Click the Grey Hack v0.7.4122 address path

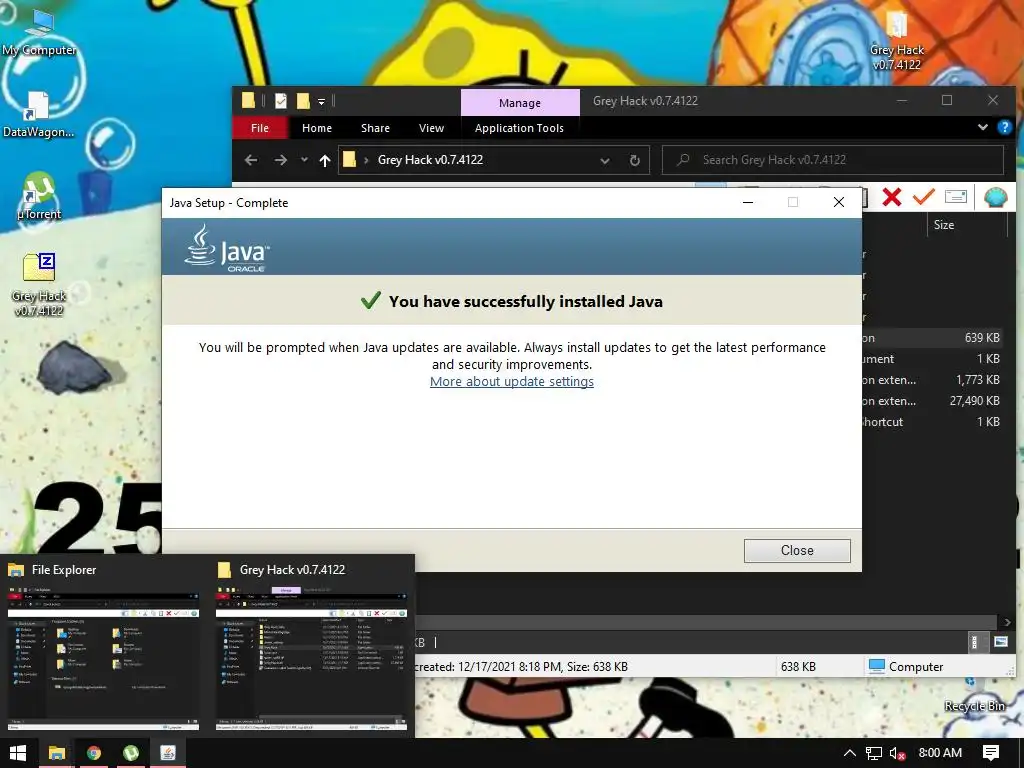(x=430, y=160)
